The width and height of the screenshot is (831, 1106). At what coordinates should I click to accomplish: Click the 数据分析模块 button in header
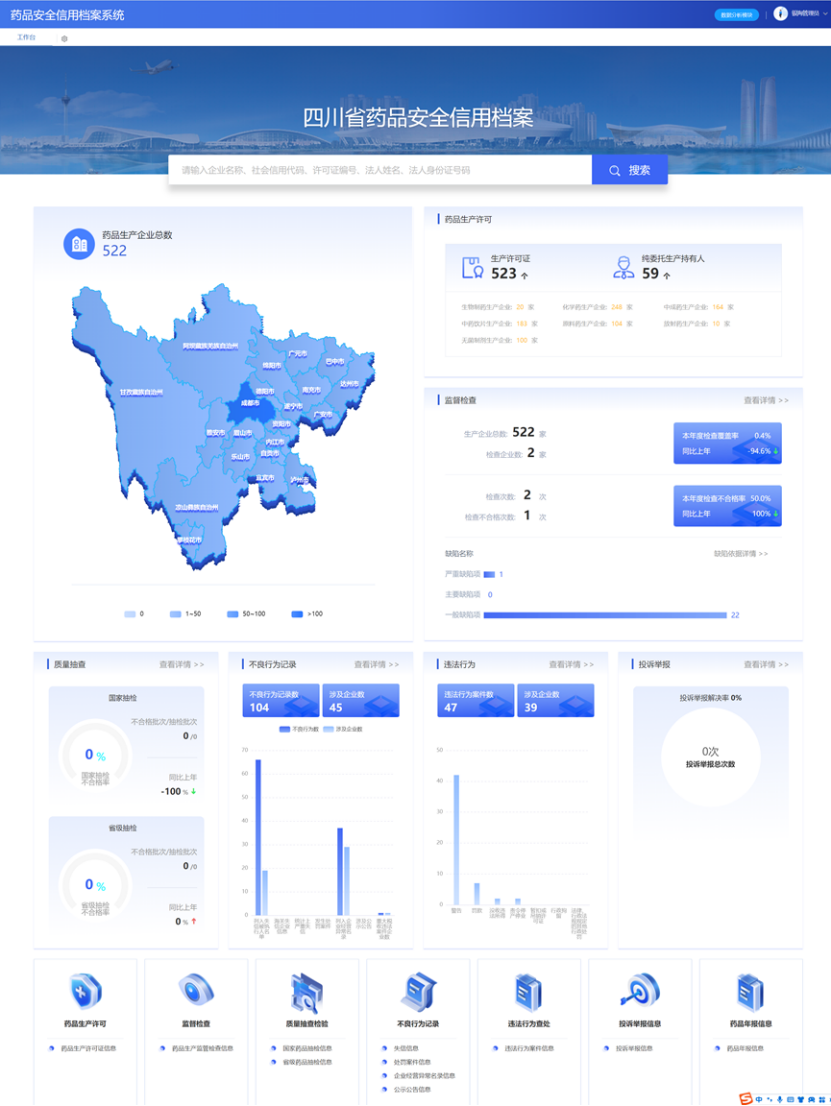click(x=736, y=14)
